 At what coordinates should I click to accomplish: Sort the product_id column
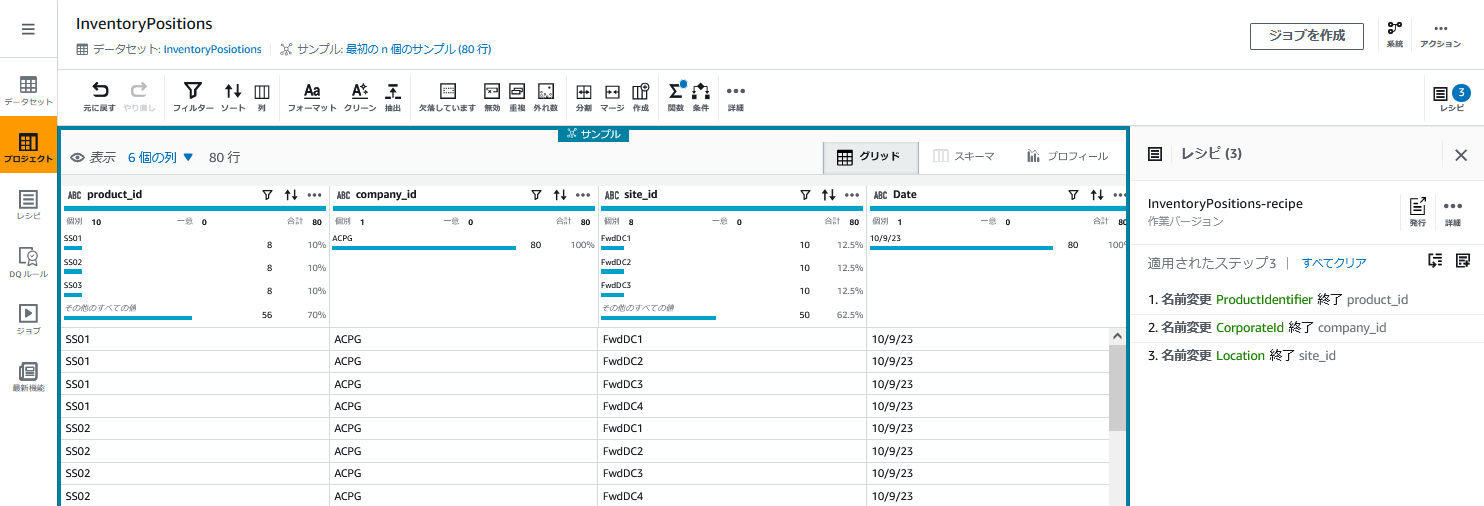[291, 195]
